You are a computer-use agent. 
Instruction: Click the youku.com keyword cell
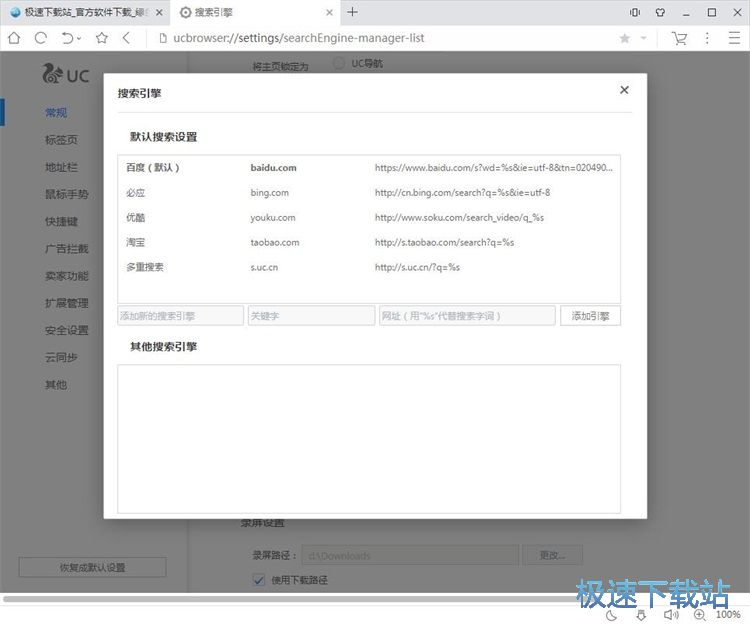273,218
